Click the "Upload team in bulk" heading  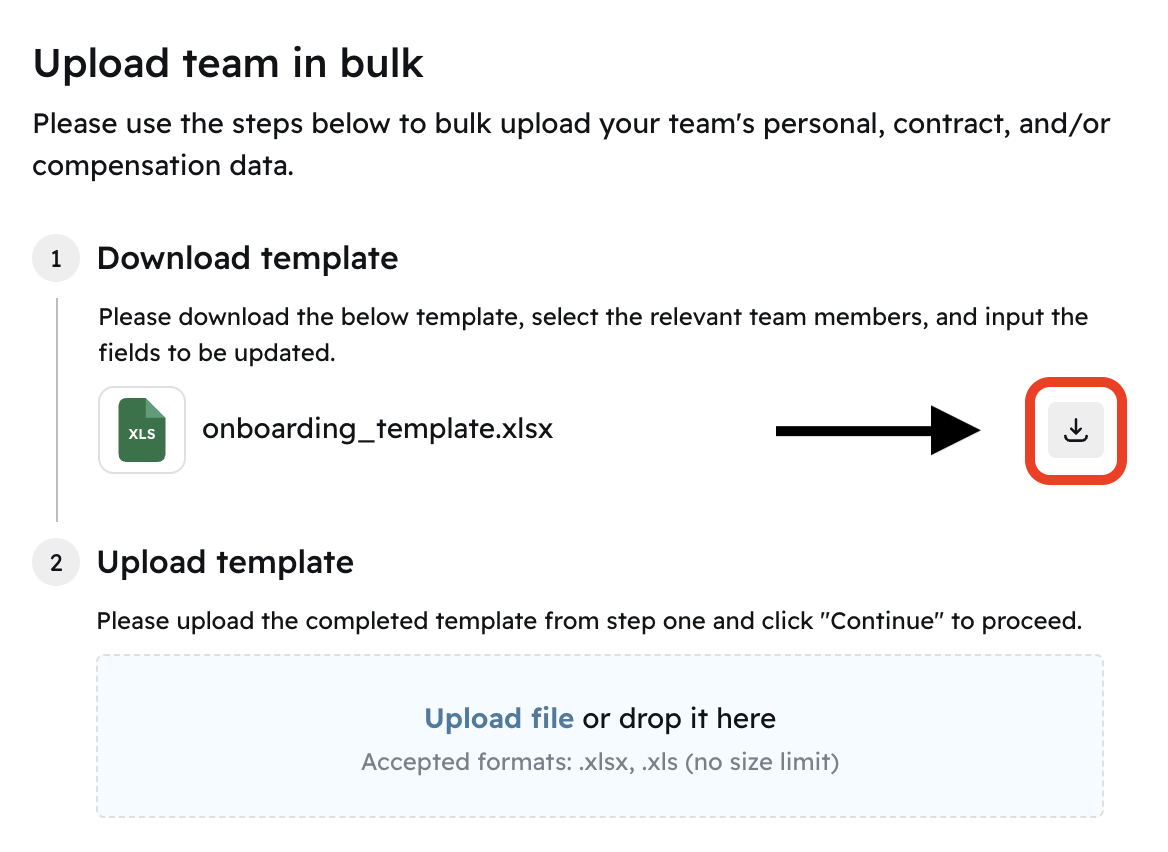tap(228, 64)
